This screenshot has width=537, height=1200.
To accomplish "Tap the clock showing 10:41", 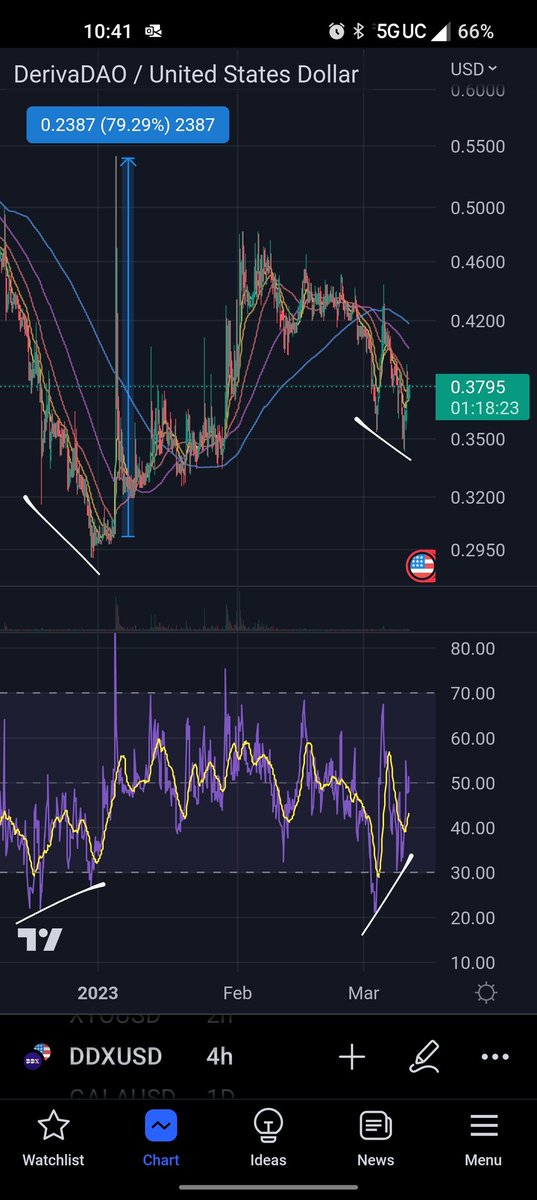I will (108, 31).
